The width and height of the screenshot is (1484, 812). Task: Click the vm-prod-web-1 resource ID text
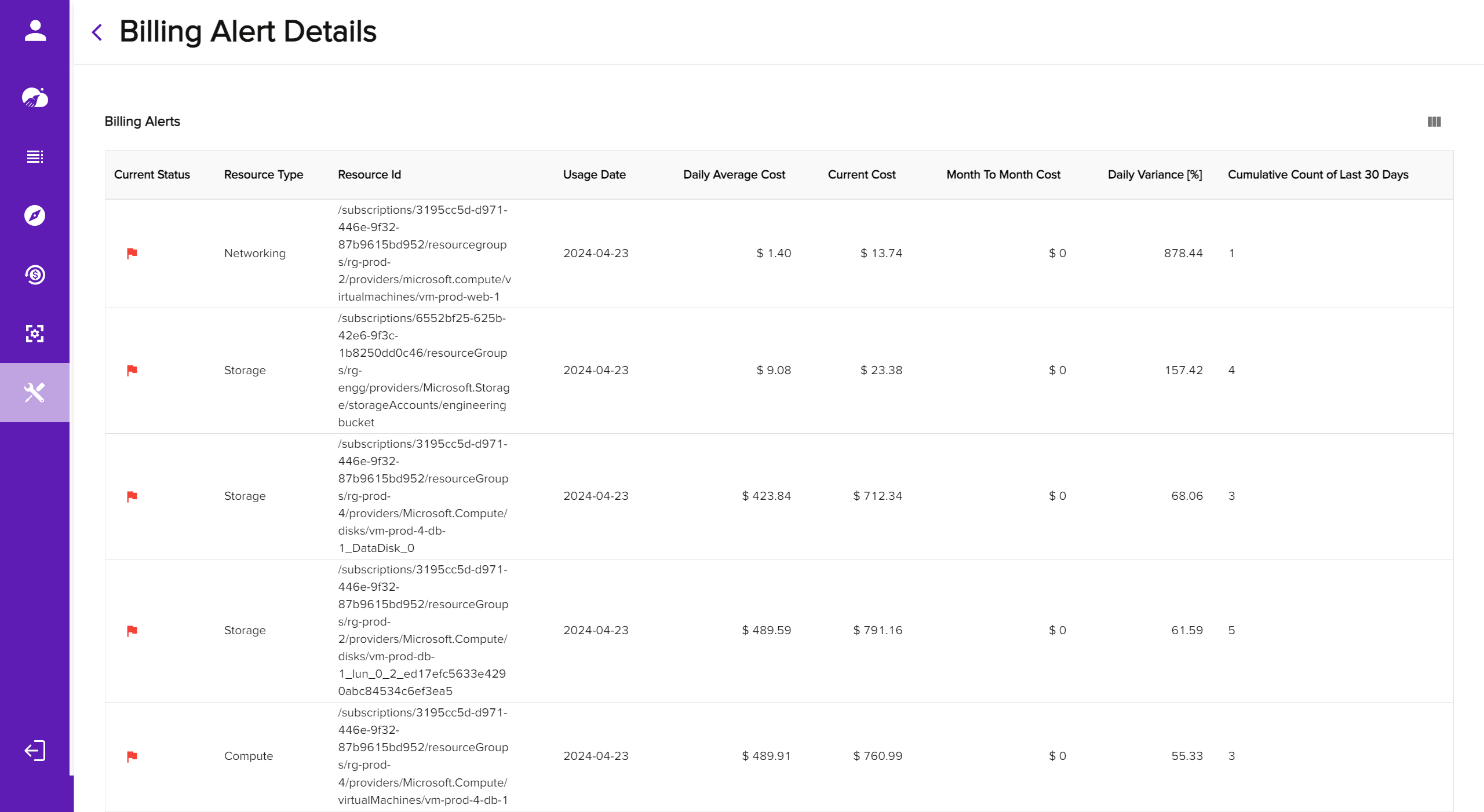[x=424, y=253]
